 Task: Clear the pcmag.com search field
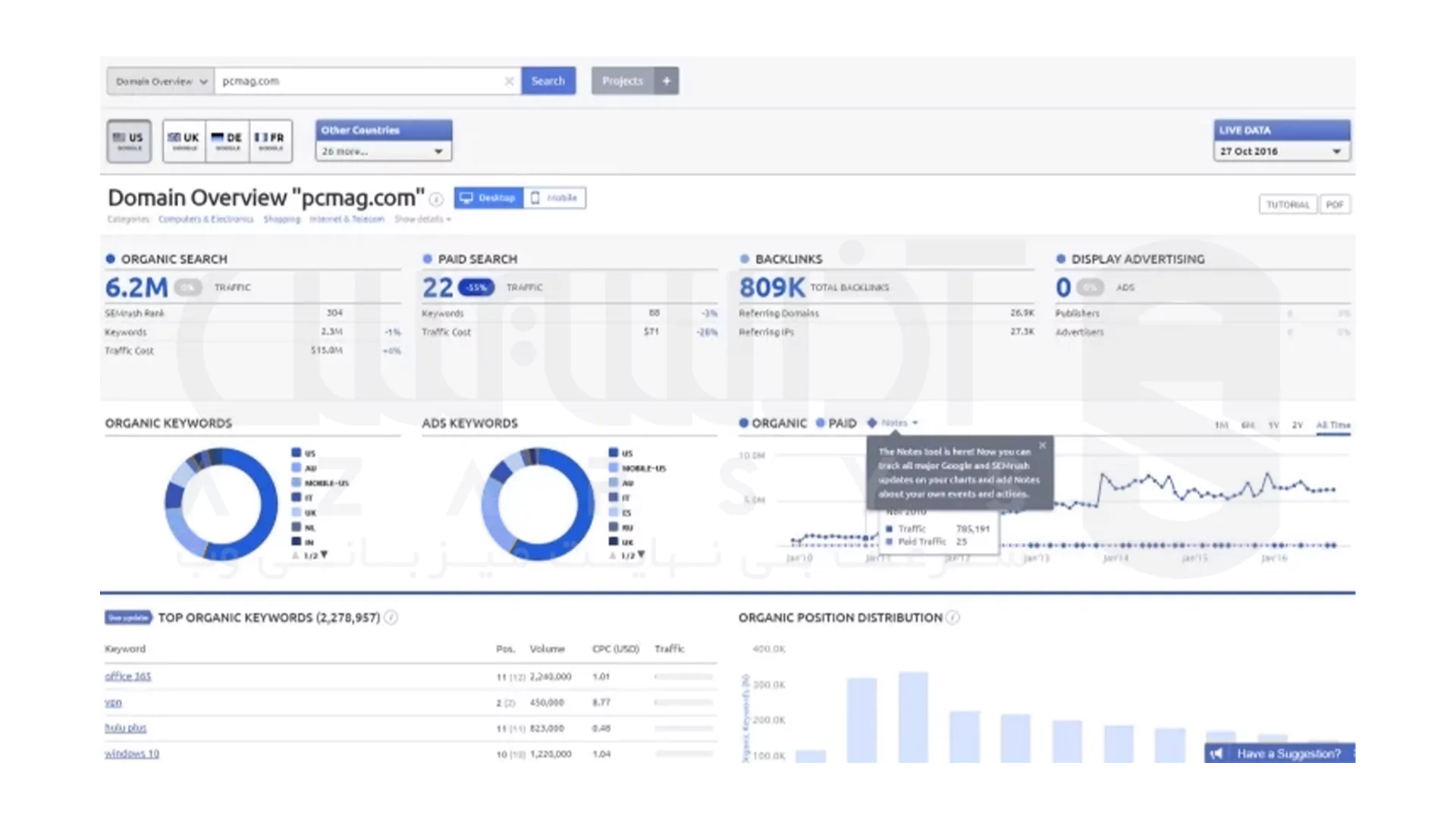coord(509,81)
